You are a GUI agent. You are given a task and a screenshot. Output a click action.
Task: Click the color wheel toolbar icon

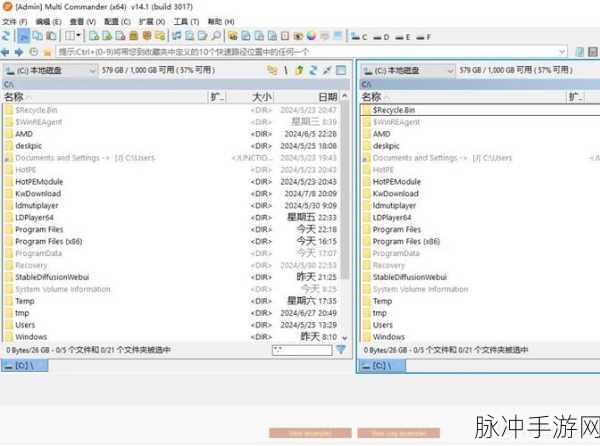click(x=311, y=36)
